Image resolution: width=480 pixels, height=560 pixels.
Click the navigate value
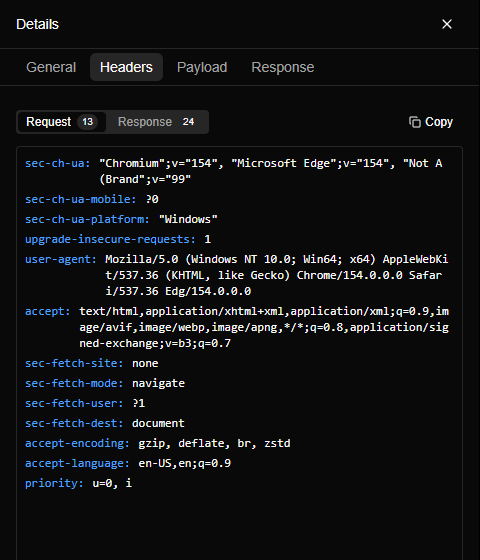coord(159,384)
